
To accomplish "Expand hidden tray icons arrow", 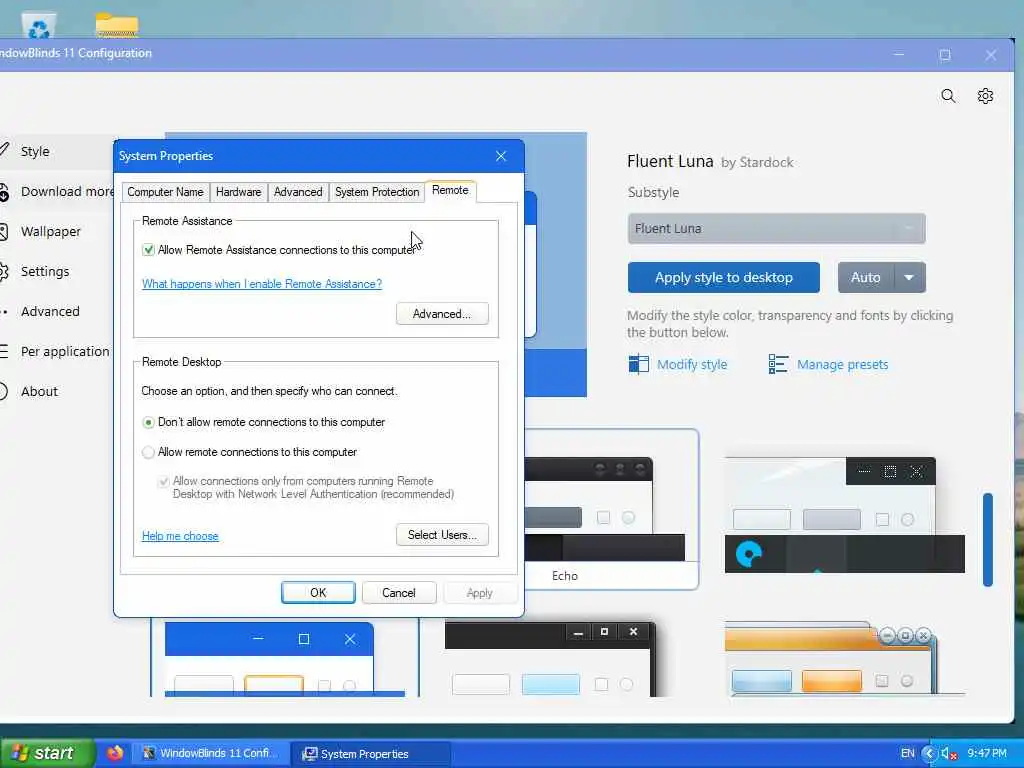I will coord(929,754).
